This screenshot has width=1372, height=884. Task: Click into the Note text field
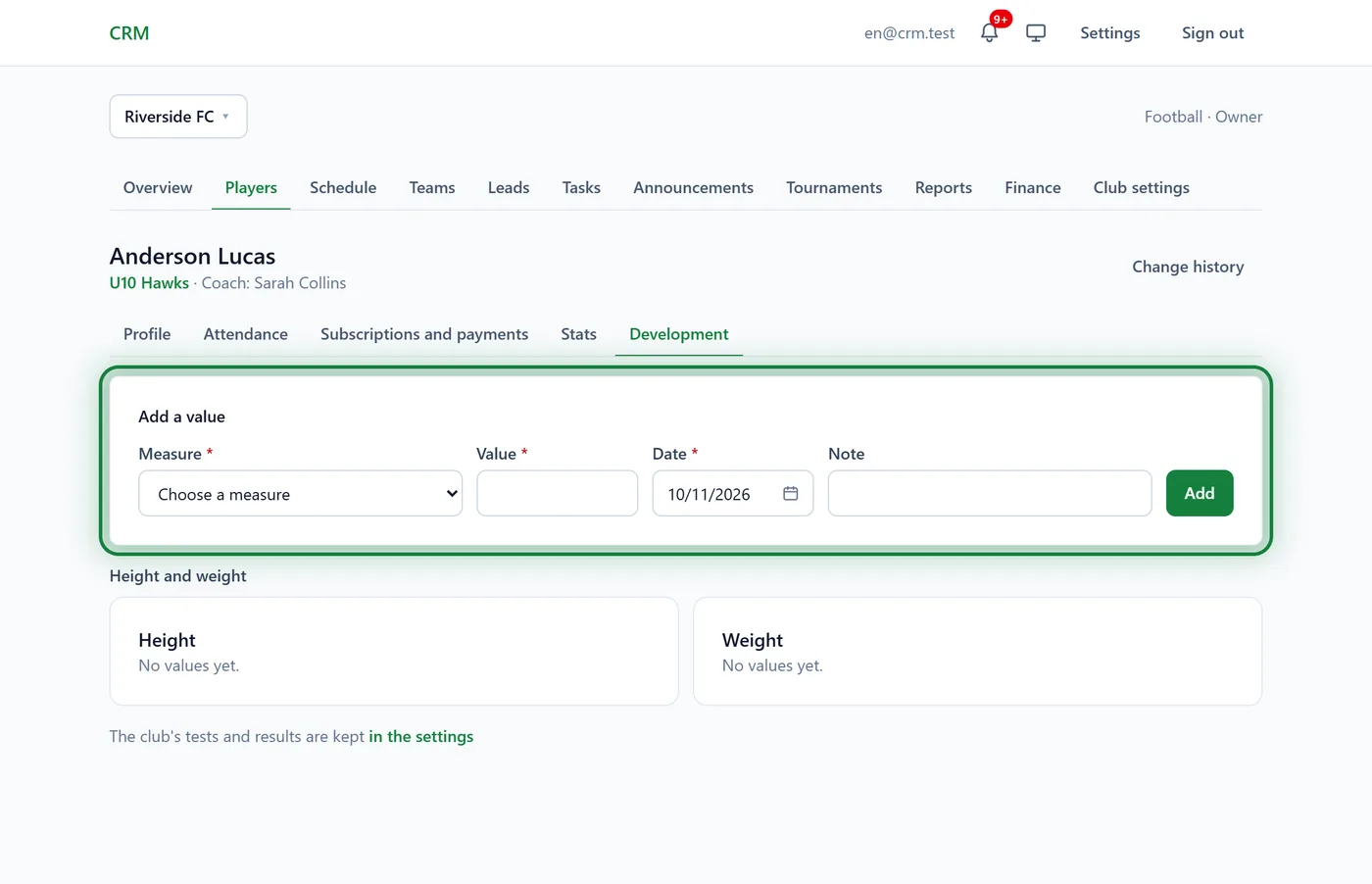(990, 493)
